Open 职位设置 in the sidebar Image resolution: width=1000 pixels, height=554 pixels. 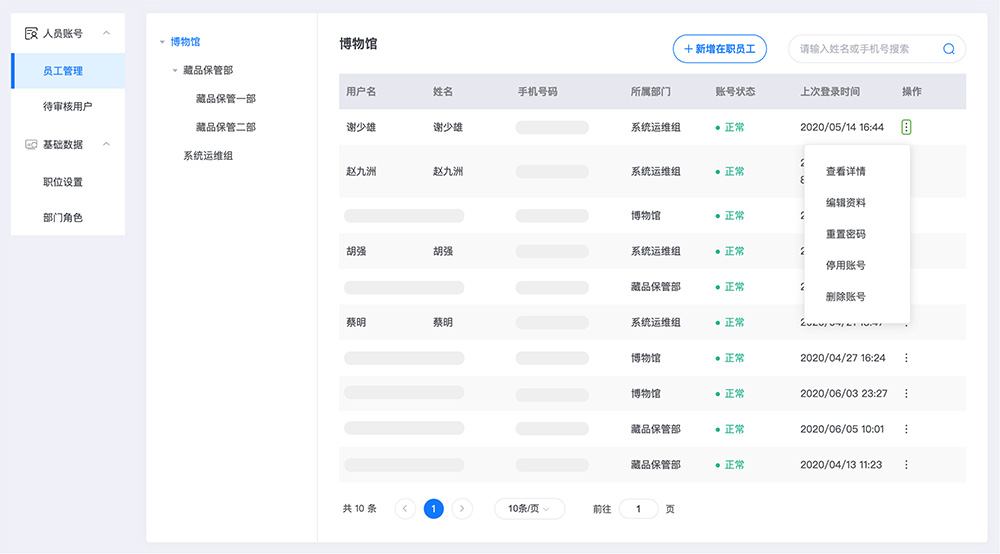[x=62, y=182]
